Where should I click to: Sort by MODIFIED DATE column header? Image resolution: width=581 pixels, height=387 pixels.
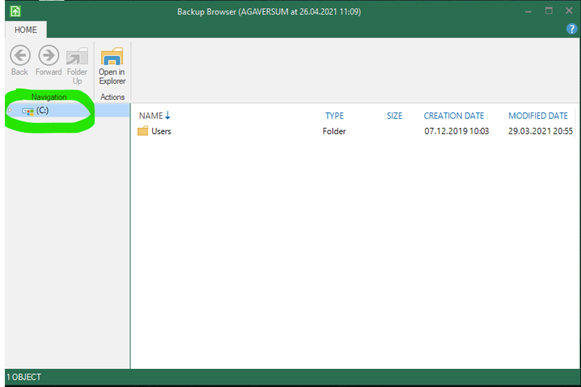[x=538, y=116]
